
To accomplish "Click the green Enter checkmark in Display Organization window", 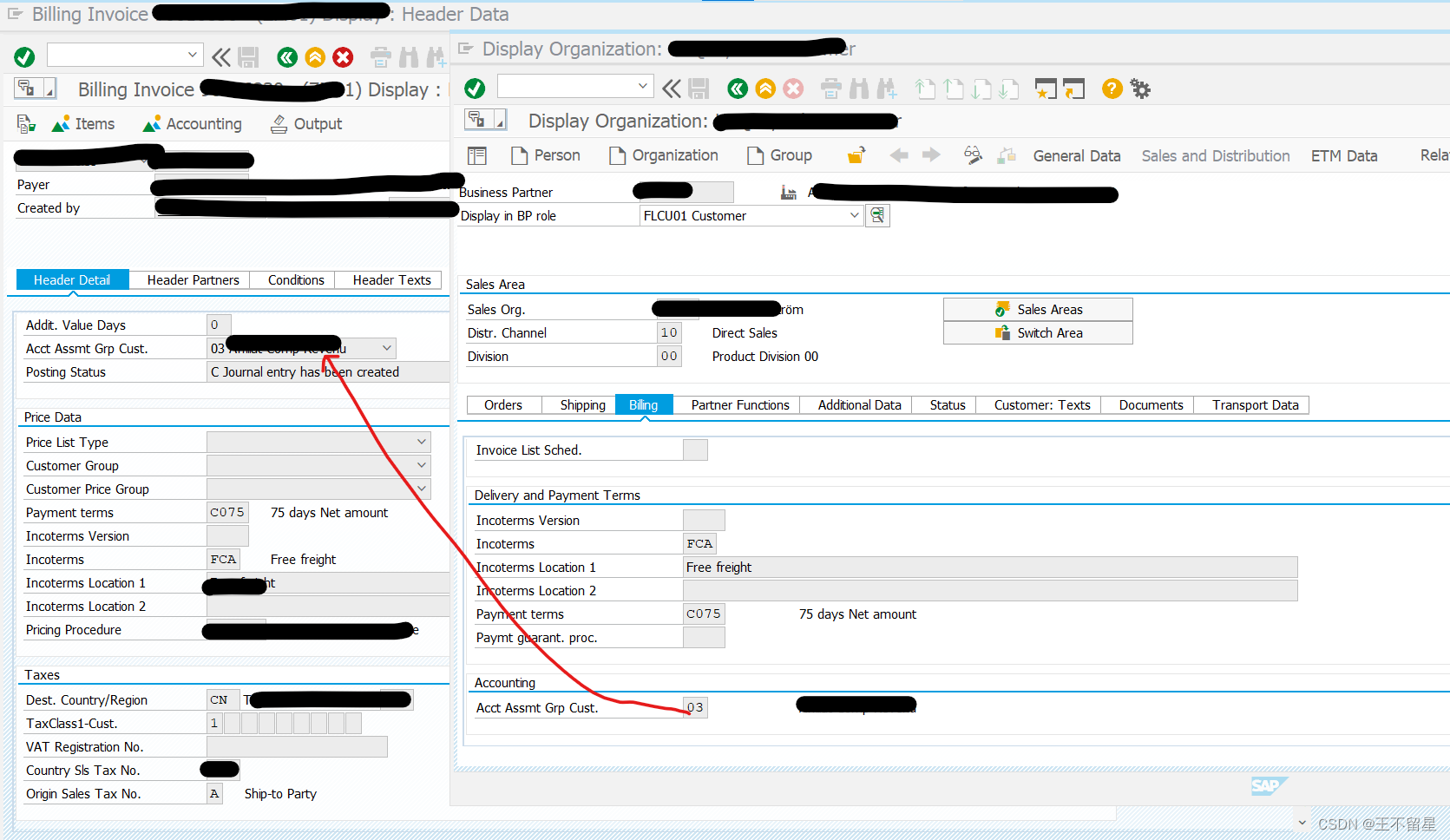I will click(x=475, y=89).
